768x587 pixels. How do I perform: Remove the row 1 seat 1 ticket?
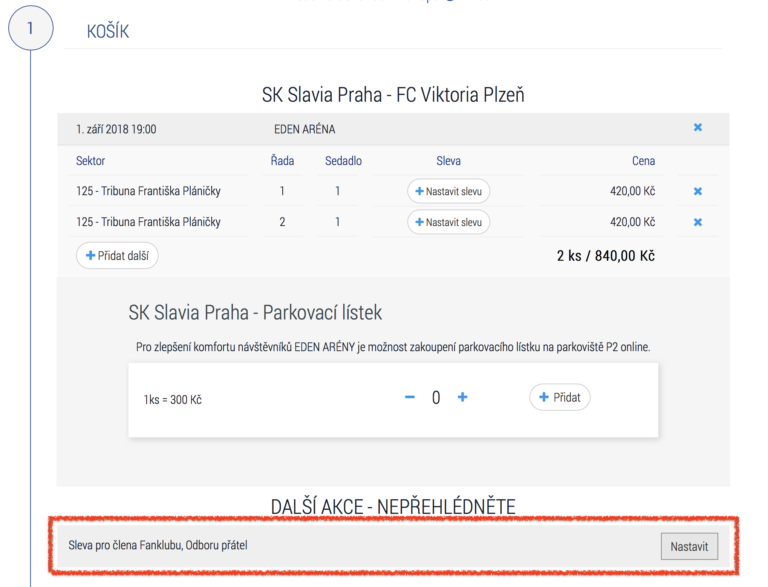[x=697, y=191]
